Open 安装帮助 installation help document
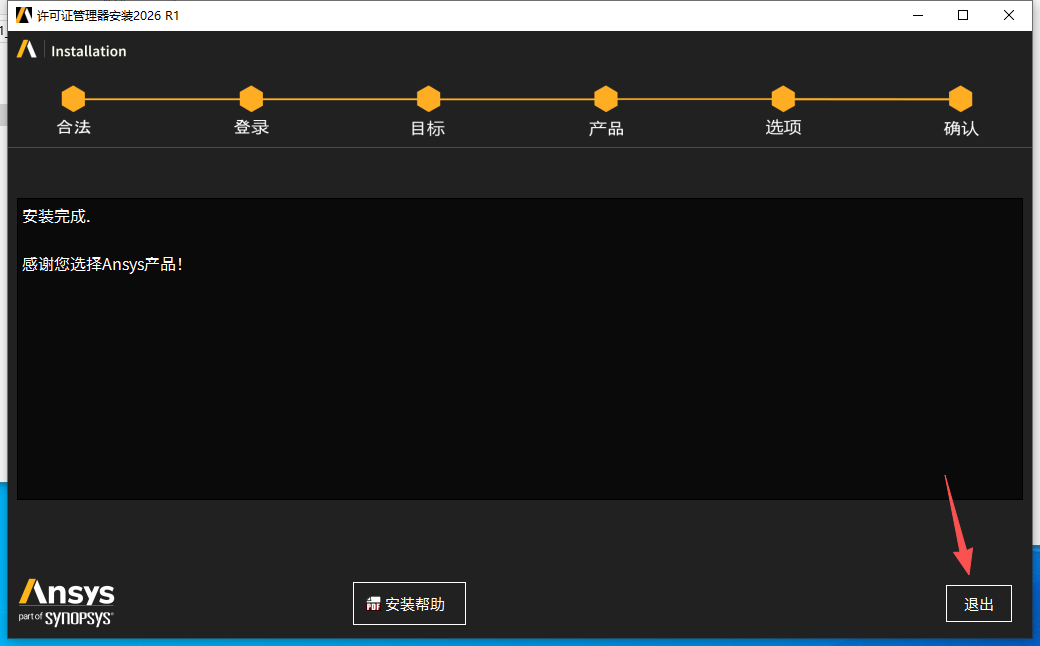Screen dimensions: 1040x646 point(409,603)
